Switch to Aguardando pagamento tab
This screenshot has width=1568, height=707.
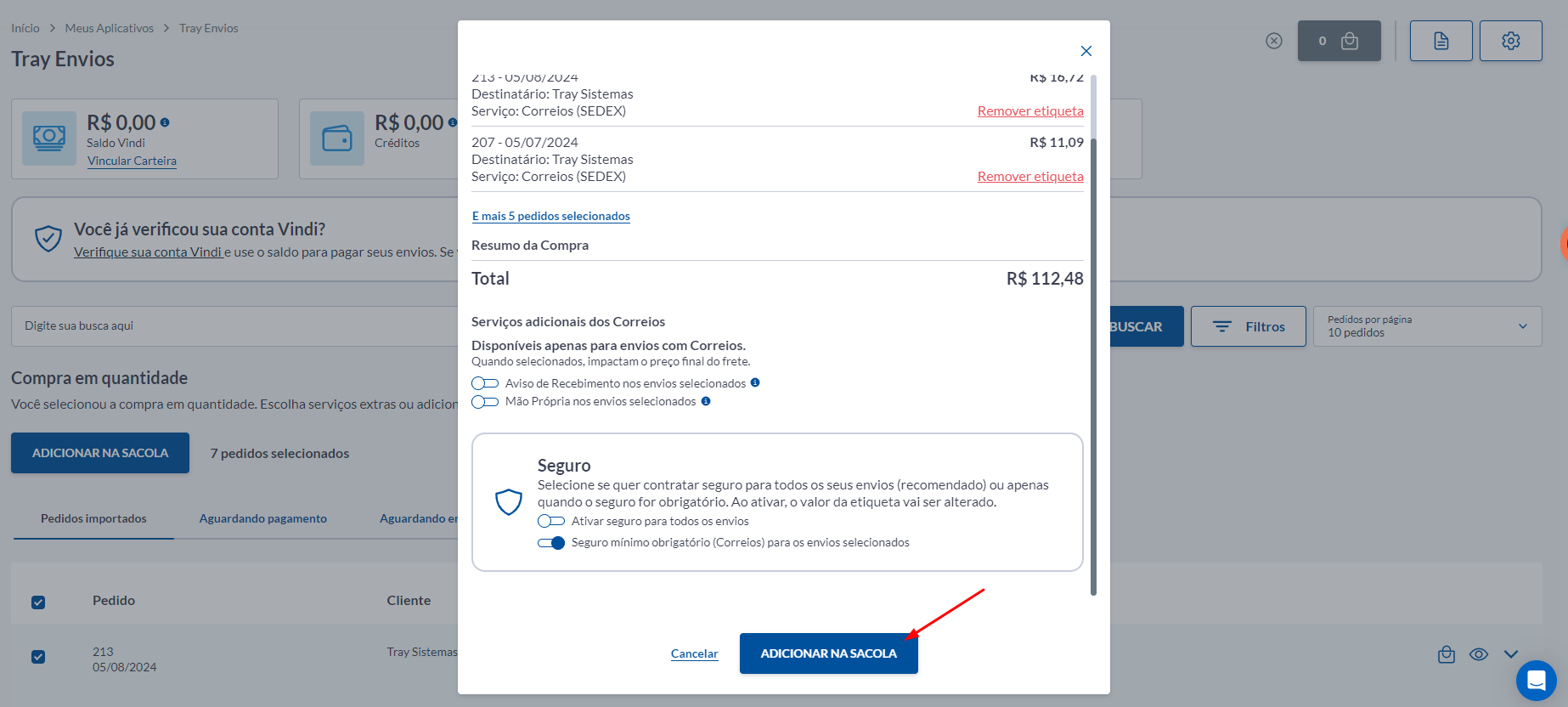point(263,518)
